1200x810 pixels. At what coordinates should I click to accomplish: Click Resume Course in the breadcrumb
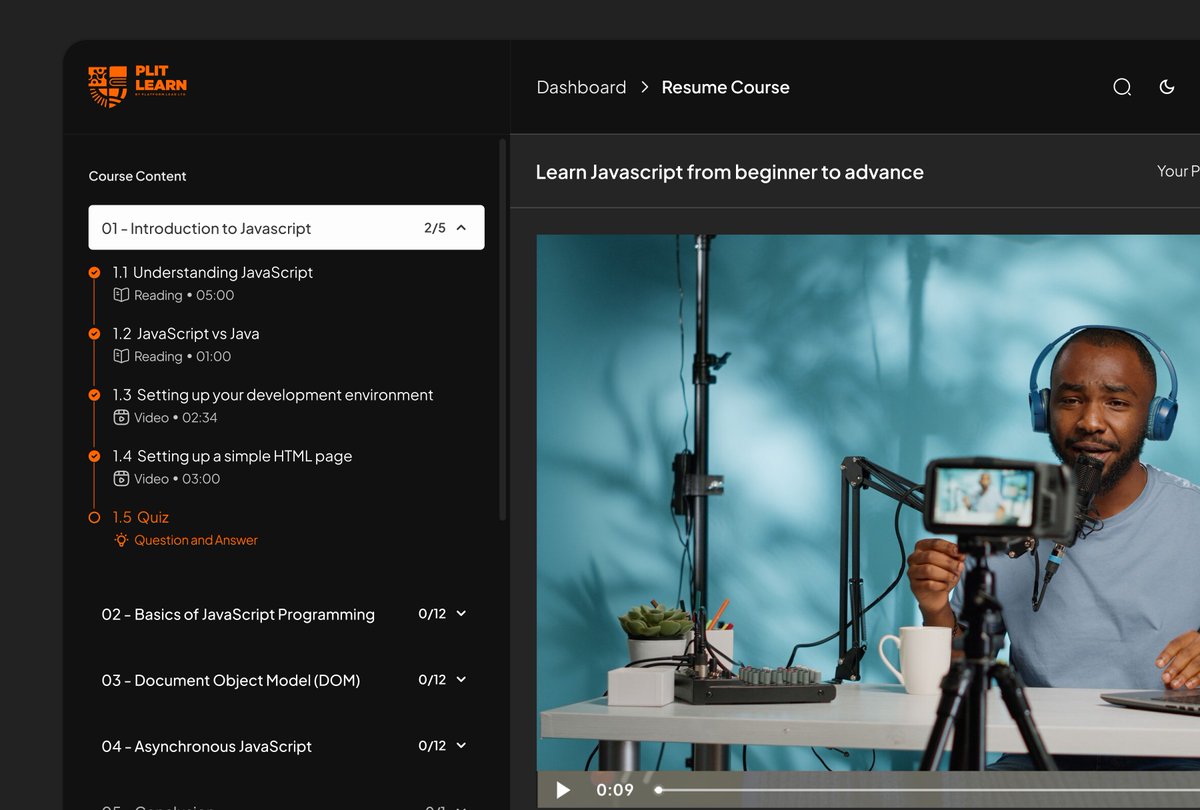[725, 87]
